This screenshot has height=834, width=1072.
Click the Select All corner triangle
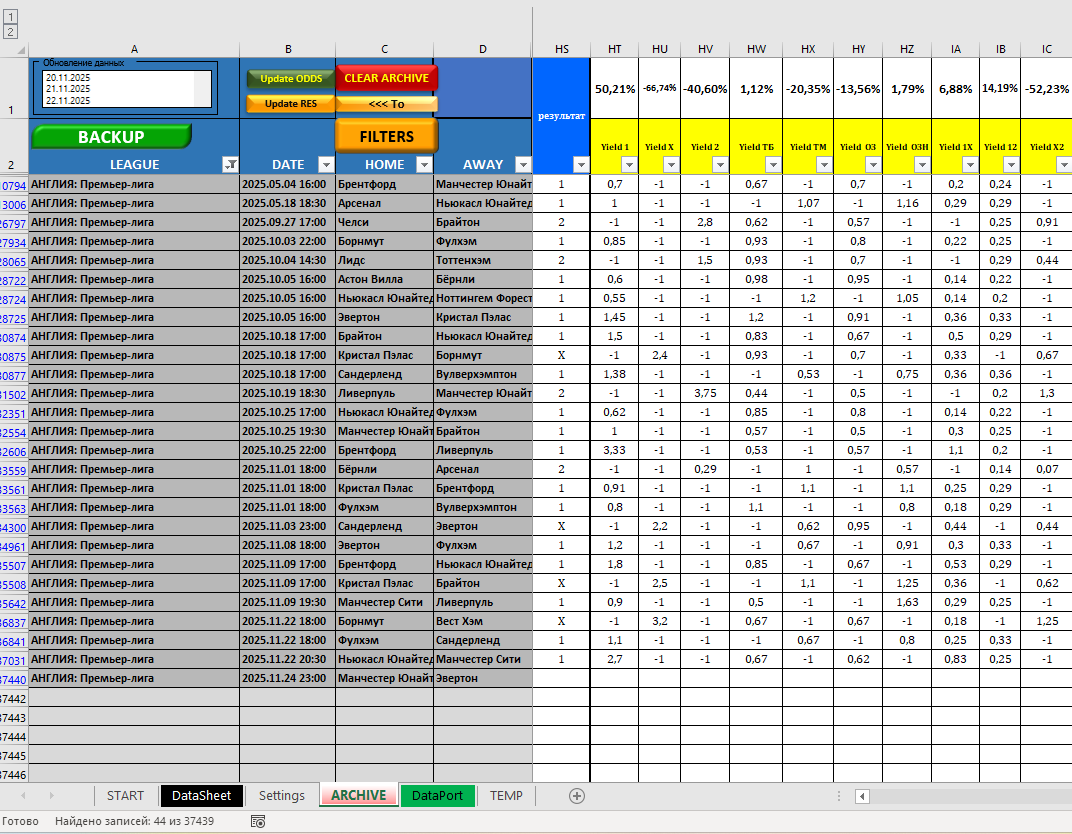pyautogui.click(x=14, y=49)
